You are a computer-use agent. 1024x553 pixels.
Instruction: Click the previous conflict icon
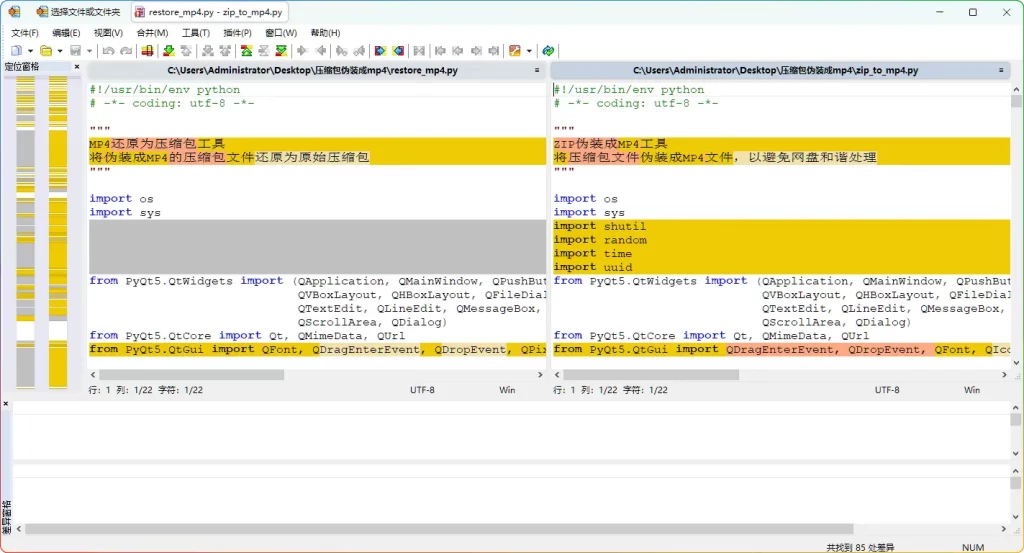click(225, 51)
